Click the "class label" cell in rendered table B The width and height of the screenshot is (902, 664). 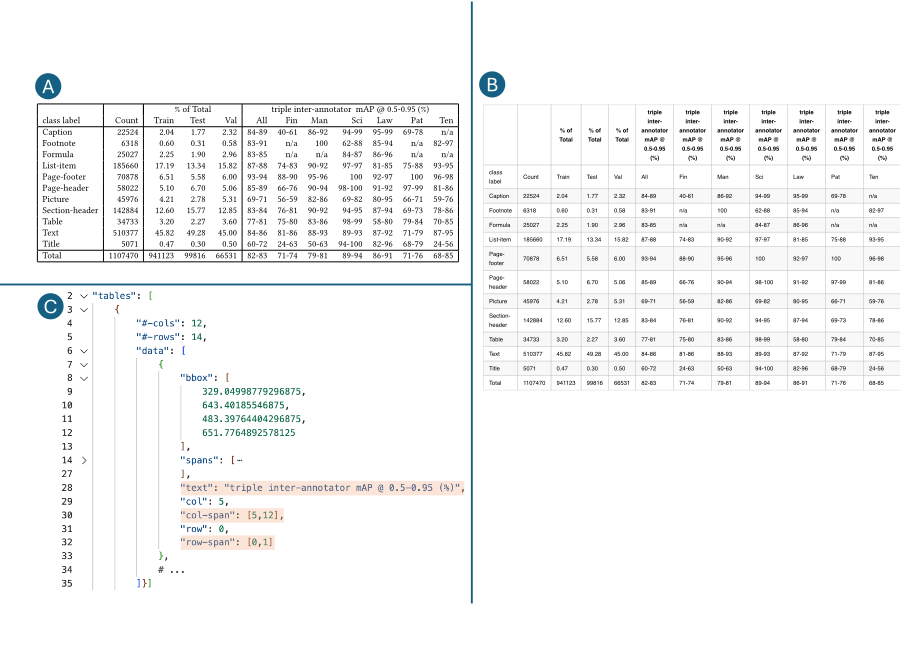(495, 177)
